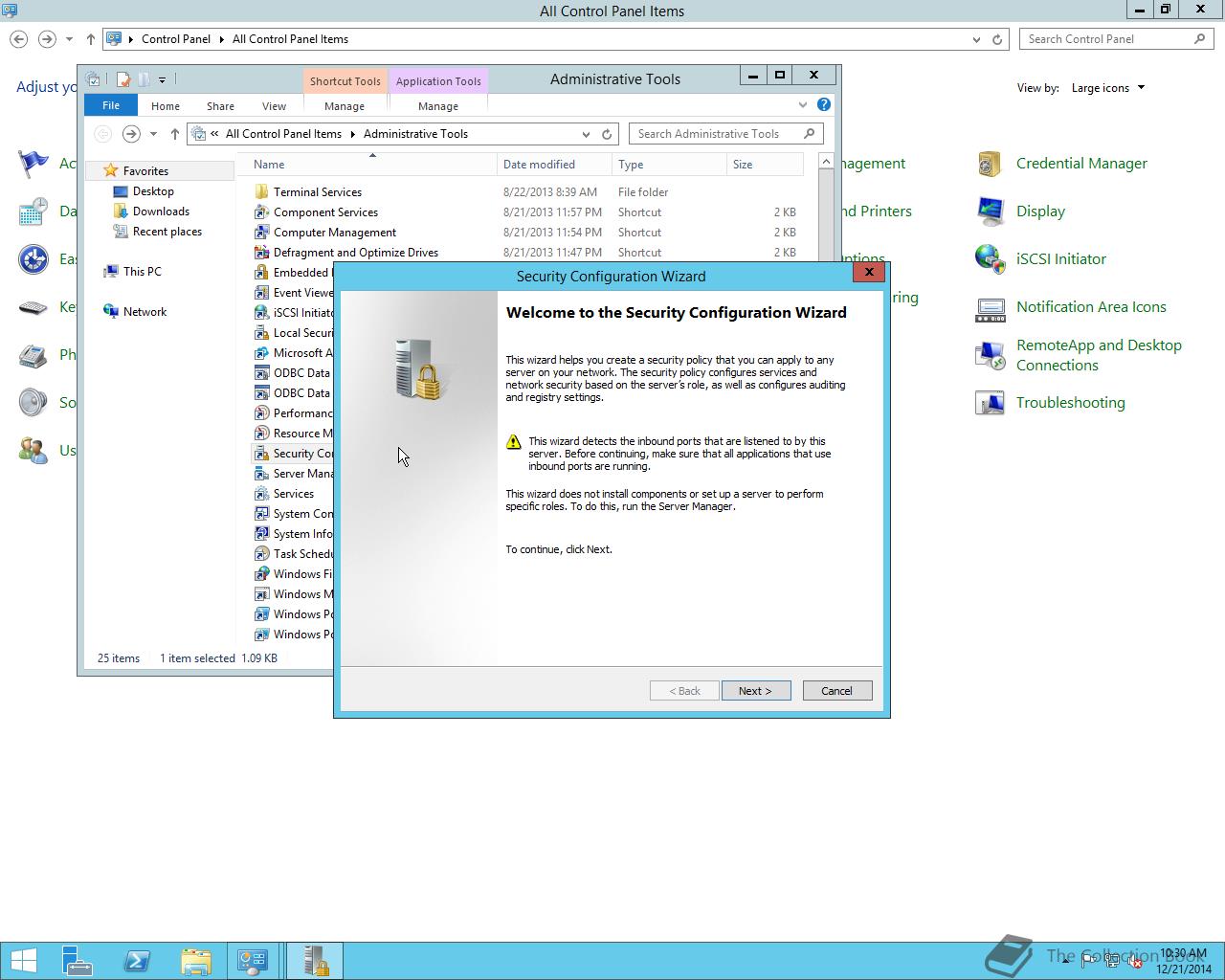Select This PC in navigation pane
This screenshot has width=1225, height=980.
[x=142, y=272]
